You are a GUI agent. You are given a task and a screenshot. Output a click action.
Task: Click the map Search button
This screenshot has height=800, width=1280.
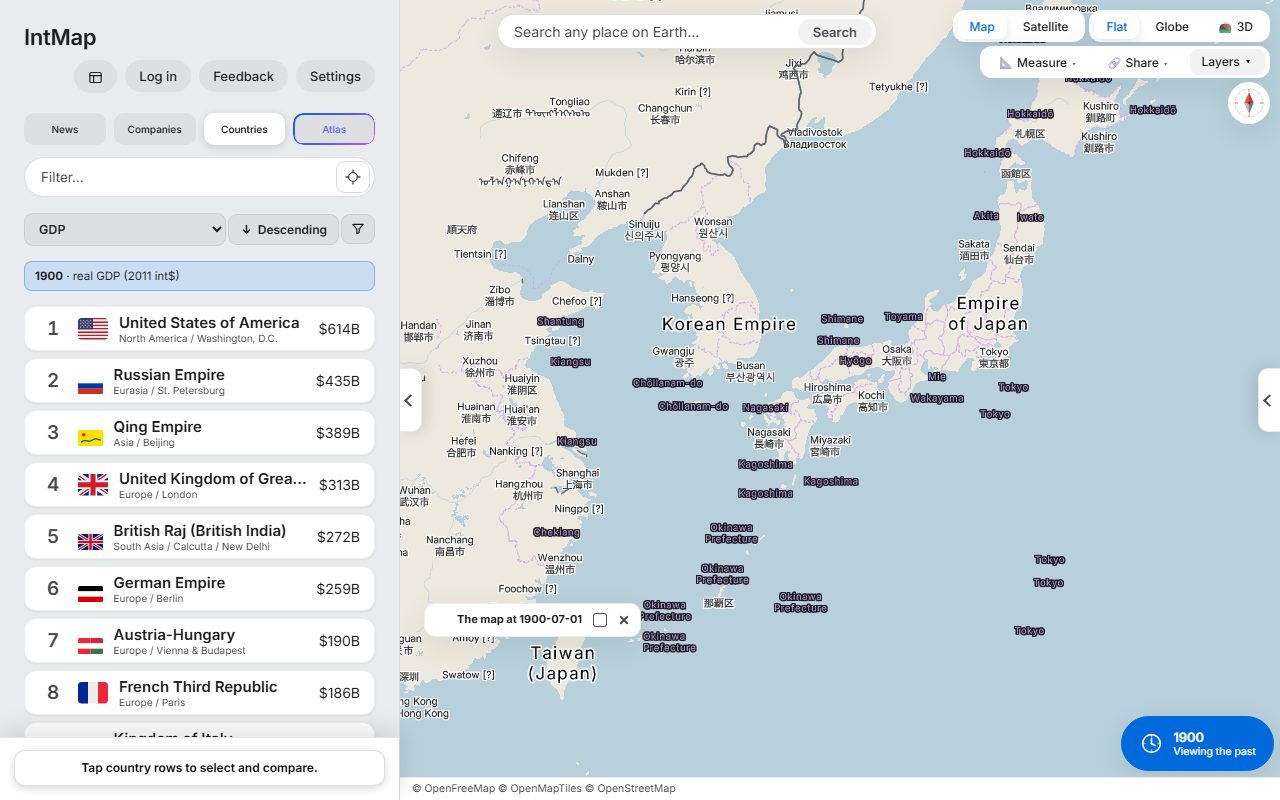coord(834,32)
